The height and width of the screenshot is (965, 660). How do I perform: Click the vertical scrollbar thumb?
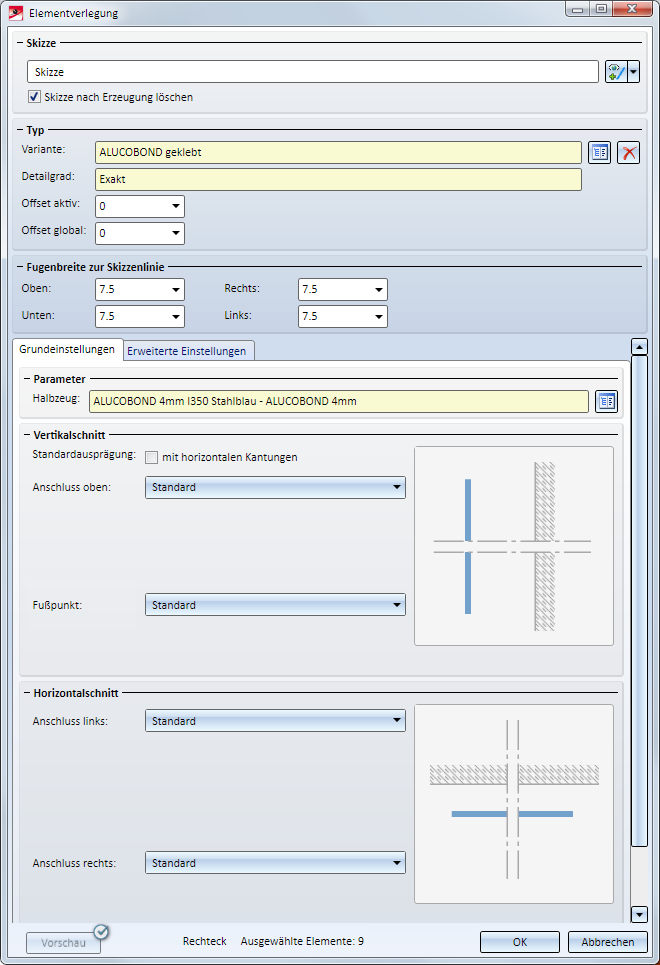(639, 601)
